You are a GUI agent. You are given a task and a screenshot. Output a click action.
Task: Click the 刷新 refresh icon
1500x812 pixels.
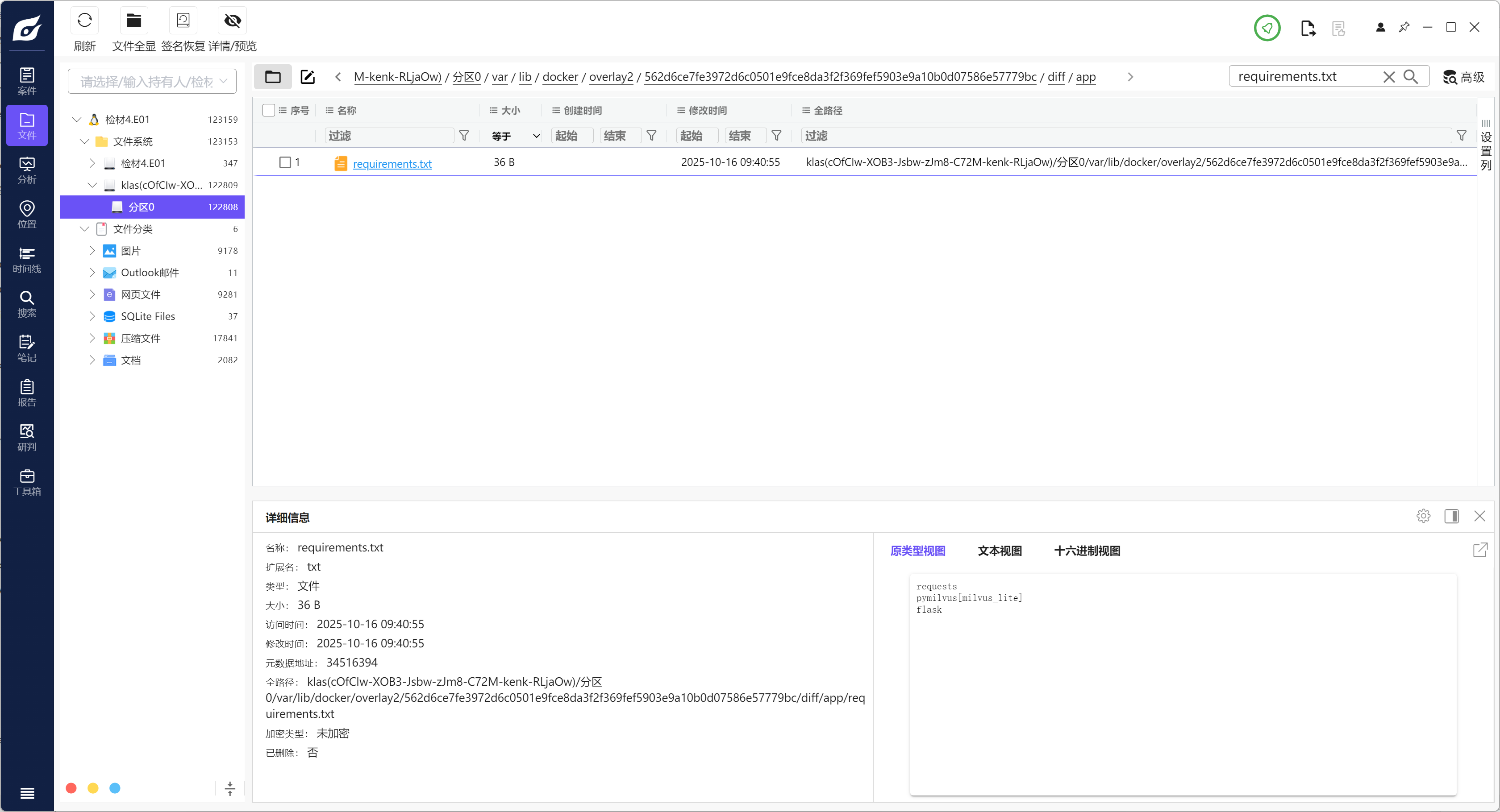84,21
